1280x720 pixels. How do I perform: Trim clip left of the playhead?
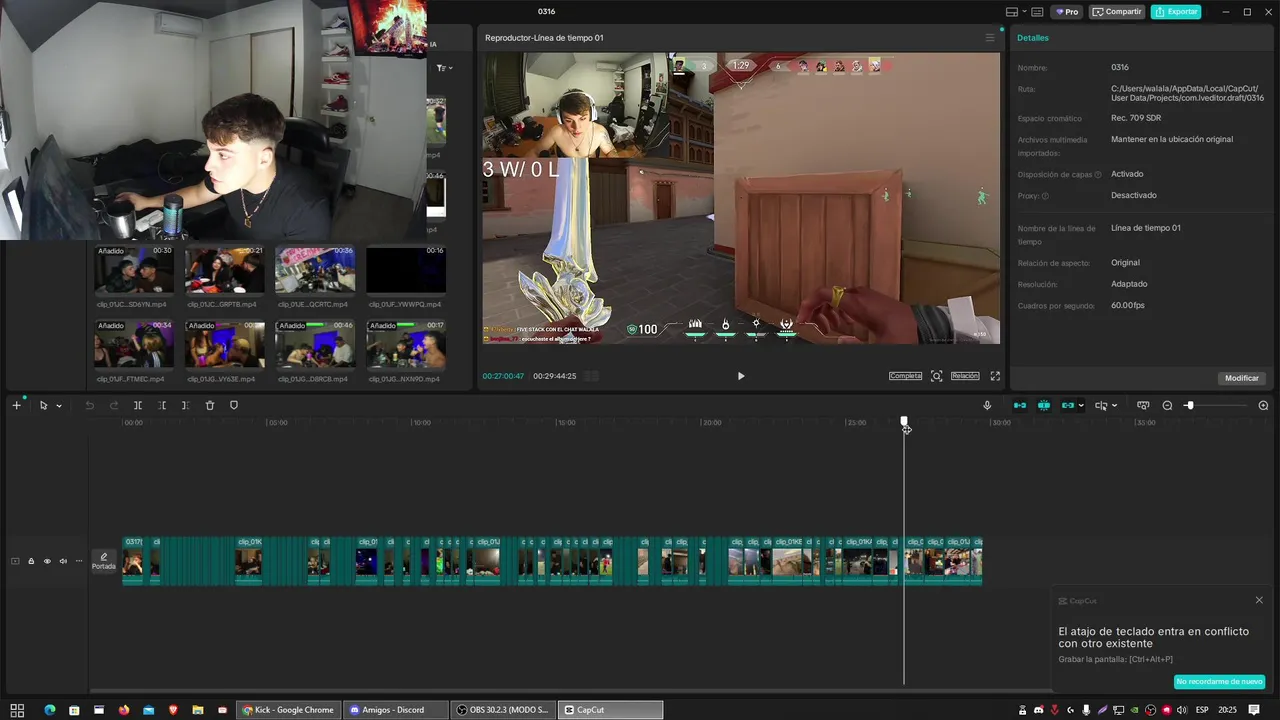(162, 405)
